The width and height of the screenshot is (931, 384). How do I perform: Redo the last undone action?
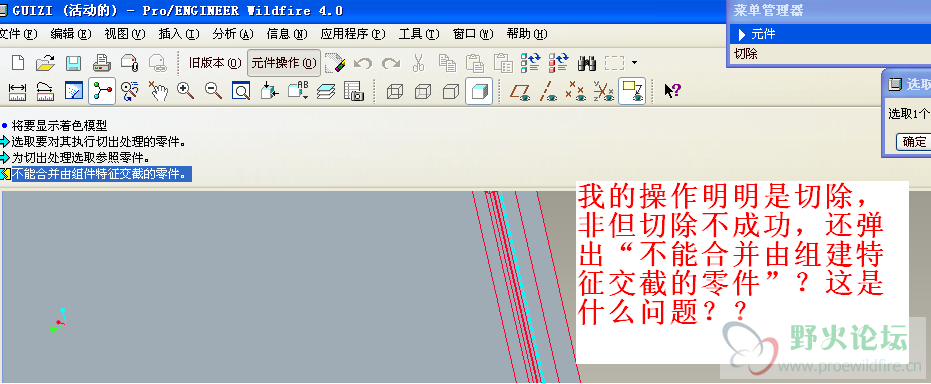(391, 63)
